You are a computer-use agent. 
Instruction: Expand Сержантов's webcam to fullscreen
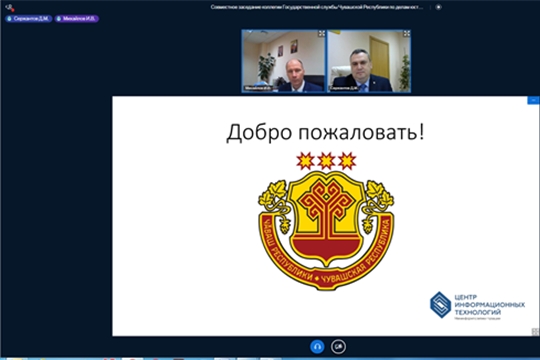tap(406, 34)
